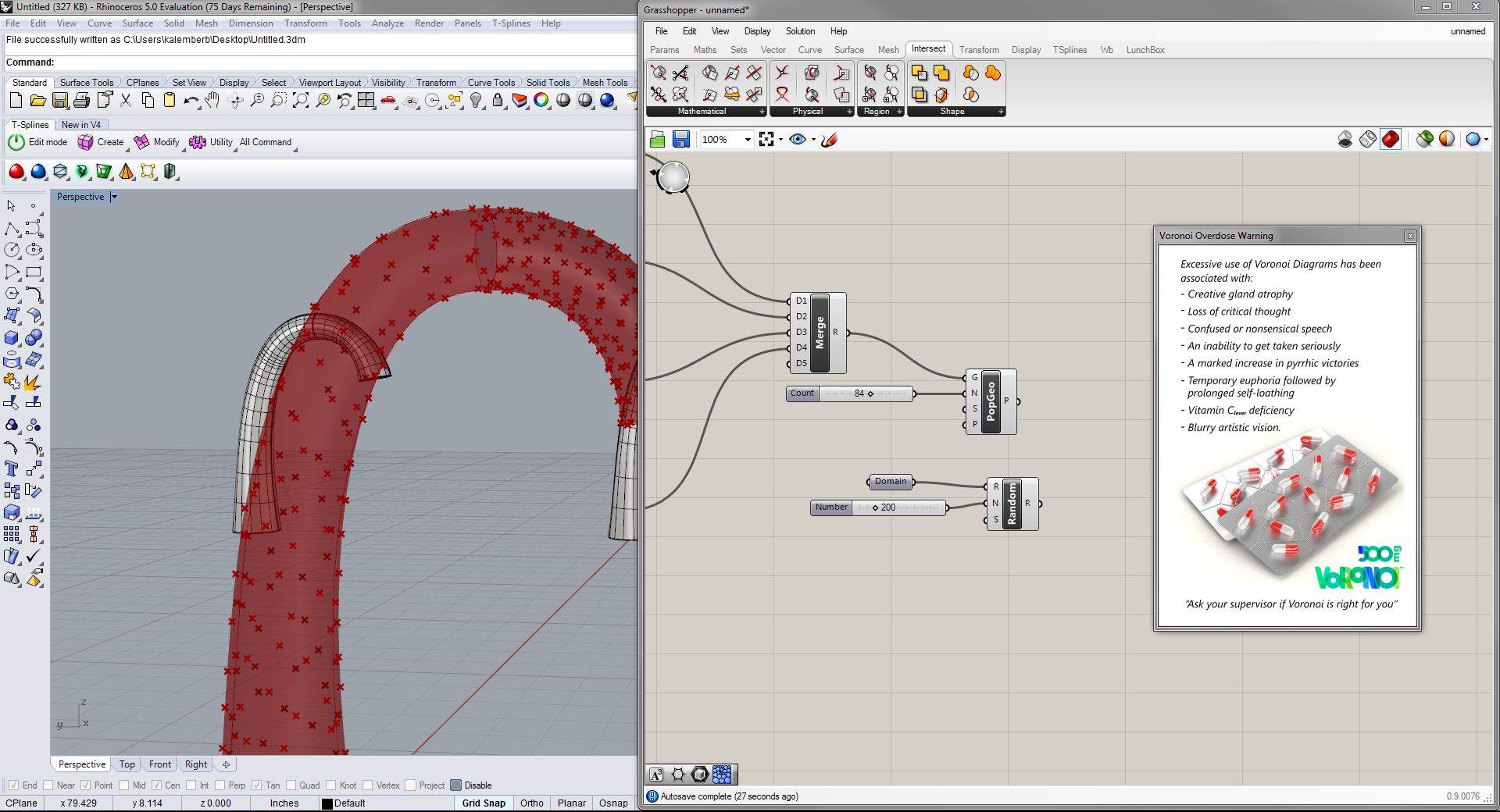The height and width of the screenshot is (812, 1500).
Task: Click the red car icon in Standard toolbar
Action: click(x=388, y=101)
